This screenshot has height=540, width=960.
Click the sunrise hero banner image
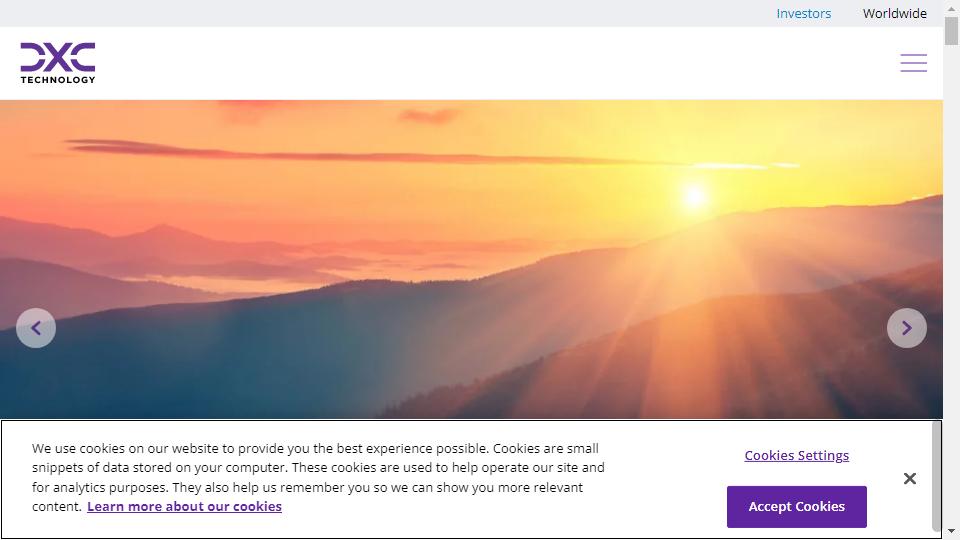point(471,259)
